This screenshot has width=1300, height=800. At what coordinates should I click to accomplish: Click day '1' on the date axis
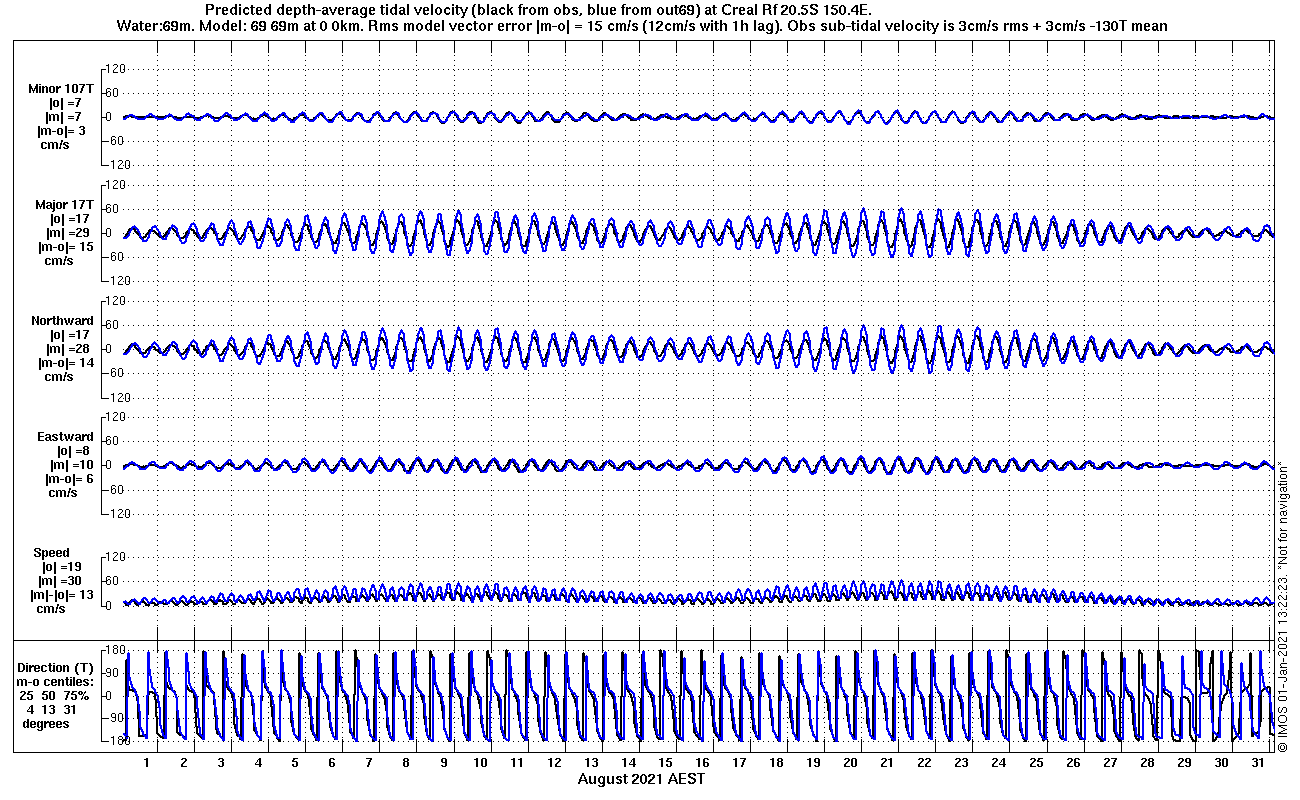click(x=147, y=763)
